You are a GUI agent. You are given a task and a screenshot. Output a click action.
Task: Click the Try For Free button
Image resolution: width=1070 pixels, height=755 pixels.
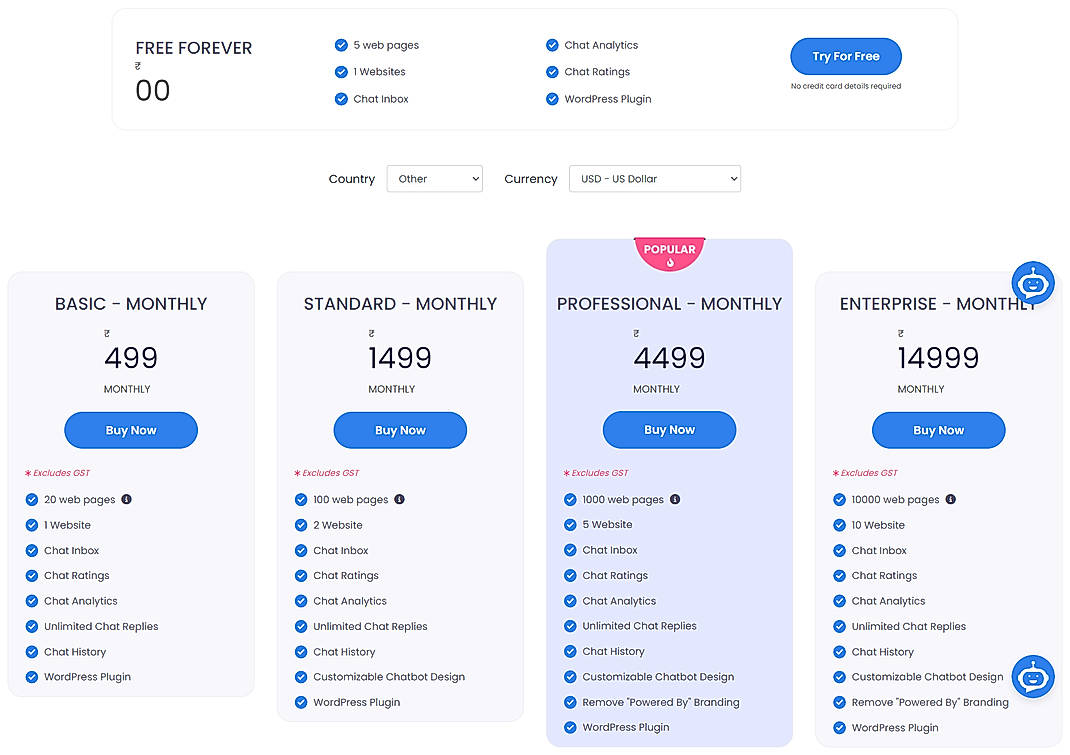(845, 56)
